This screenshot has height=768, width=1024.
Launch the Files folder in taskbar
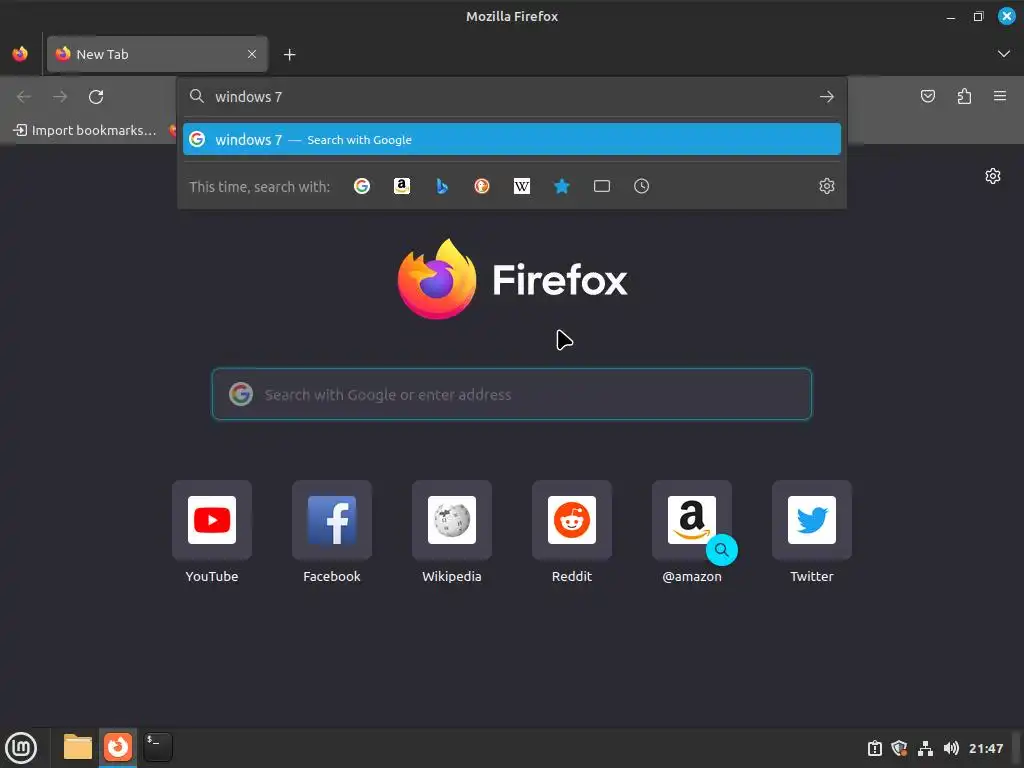tap(78, 747)
